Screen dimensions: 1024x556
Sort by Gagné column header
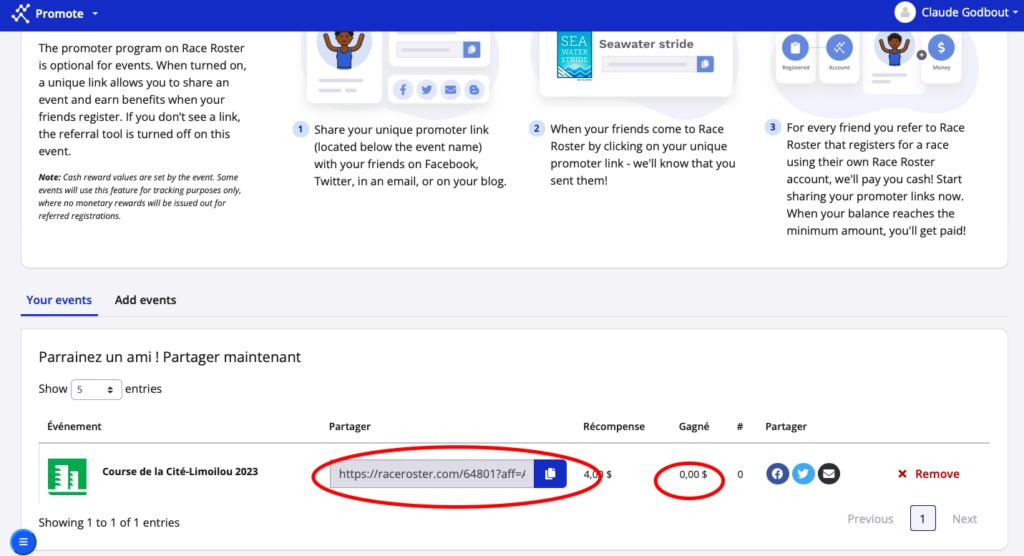(x=694, y=427)
